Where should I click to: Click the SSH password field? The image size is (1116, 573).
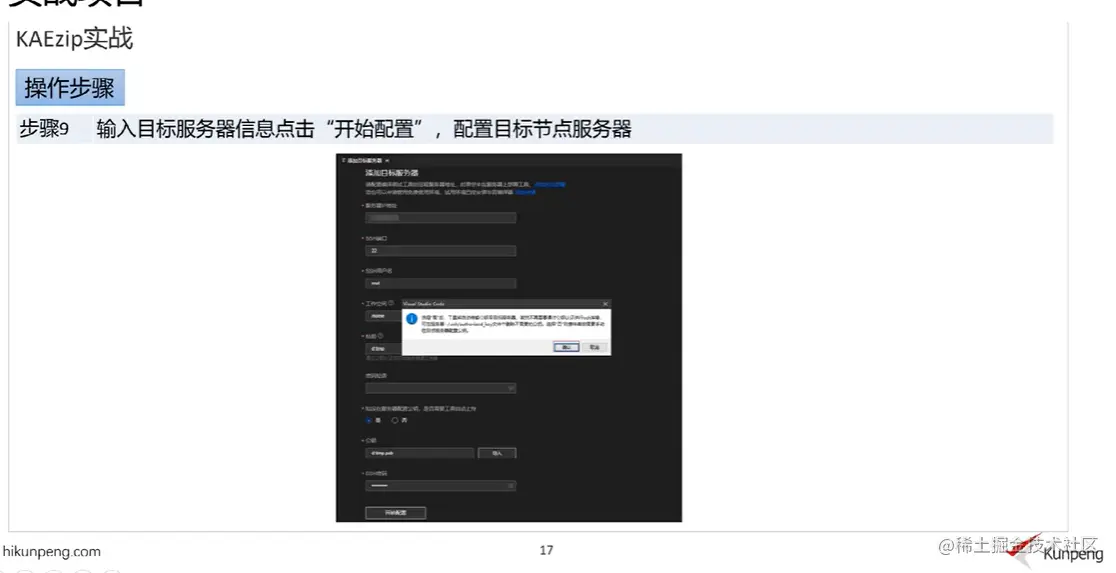tap(441, 485)
